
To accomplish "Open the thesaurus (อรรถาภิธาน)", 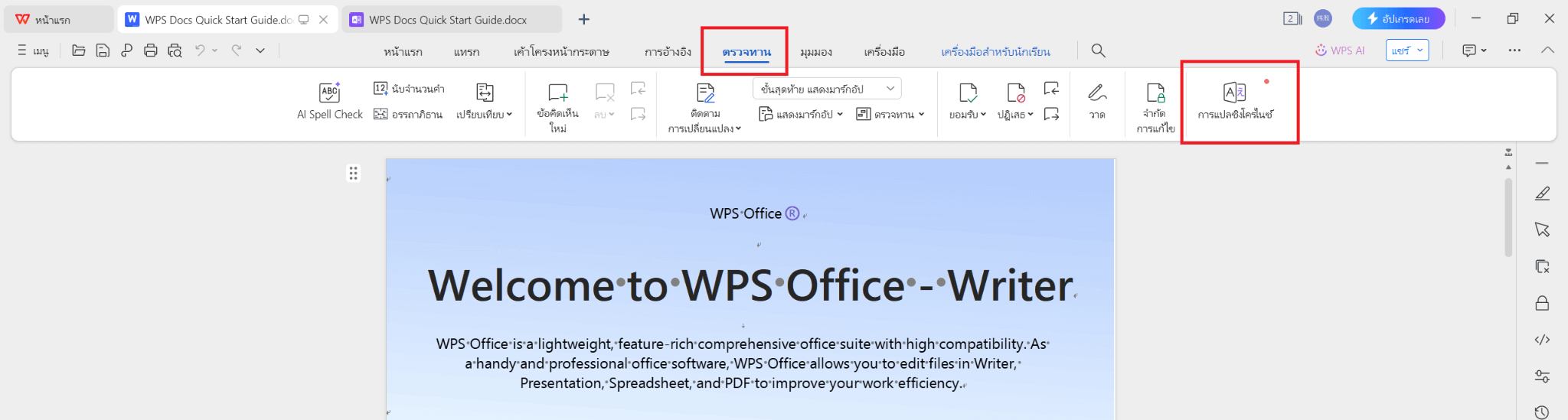I will coord(408,114).
